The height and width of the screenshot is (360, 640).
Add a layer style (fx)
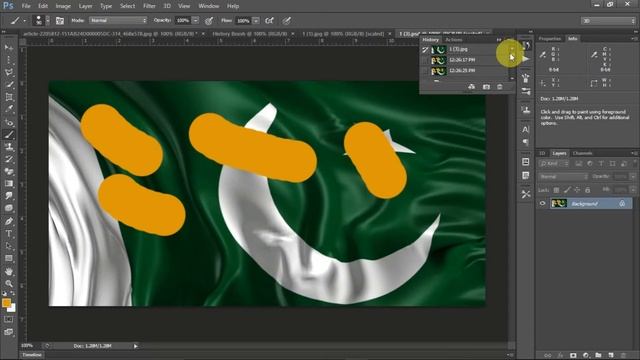[560, 356]
